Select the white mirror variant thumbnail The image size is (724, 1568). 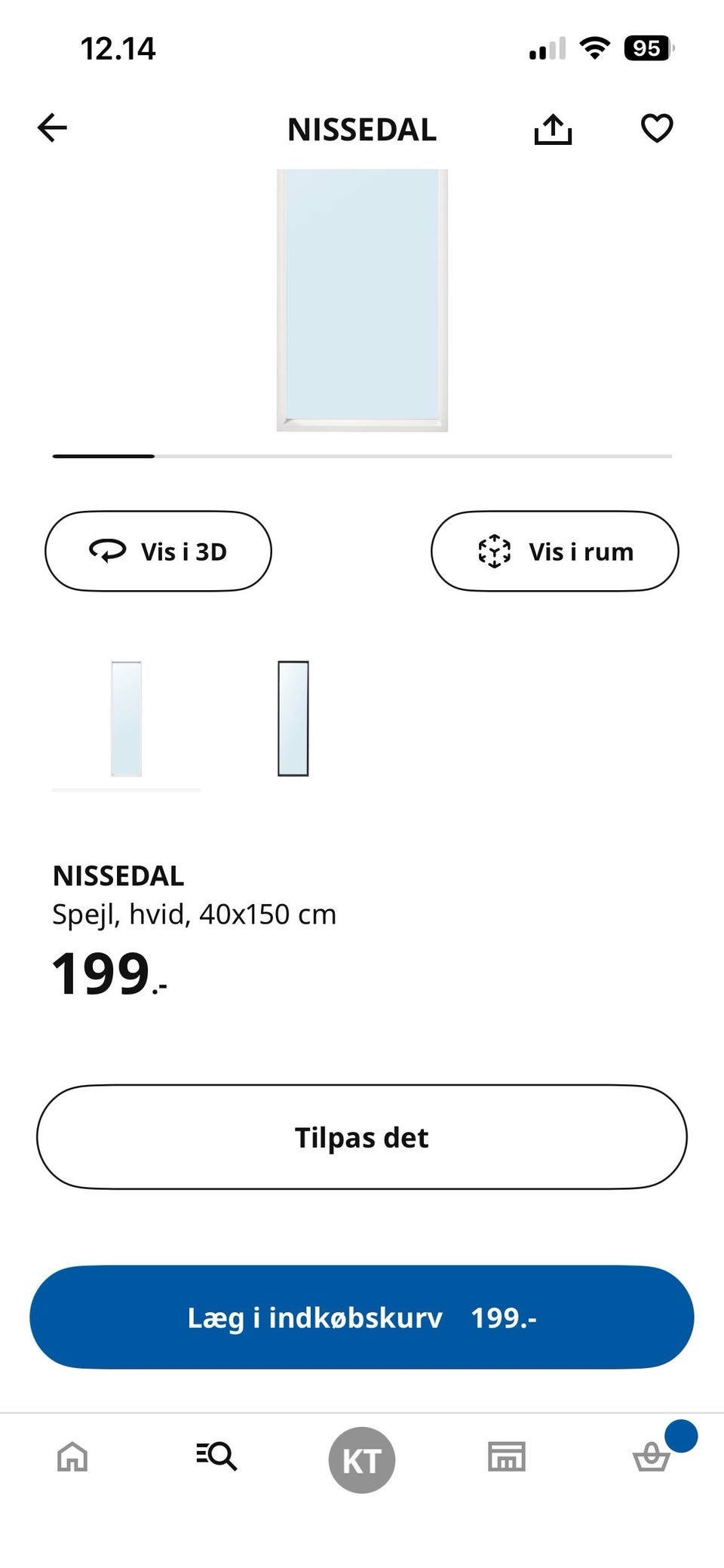point(126,718)
